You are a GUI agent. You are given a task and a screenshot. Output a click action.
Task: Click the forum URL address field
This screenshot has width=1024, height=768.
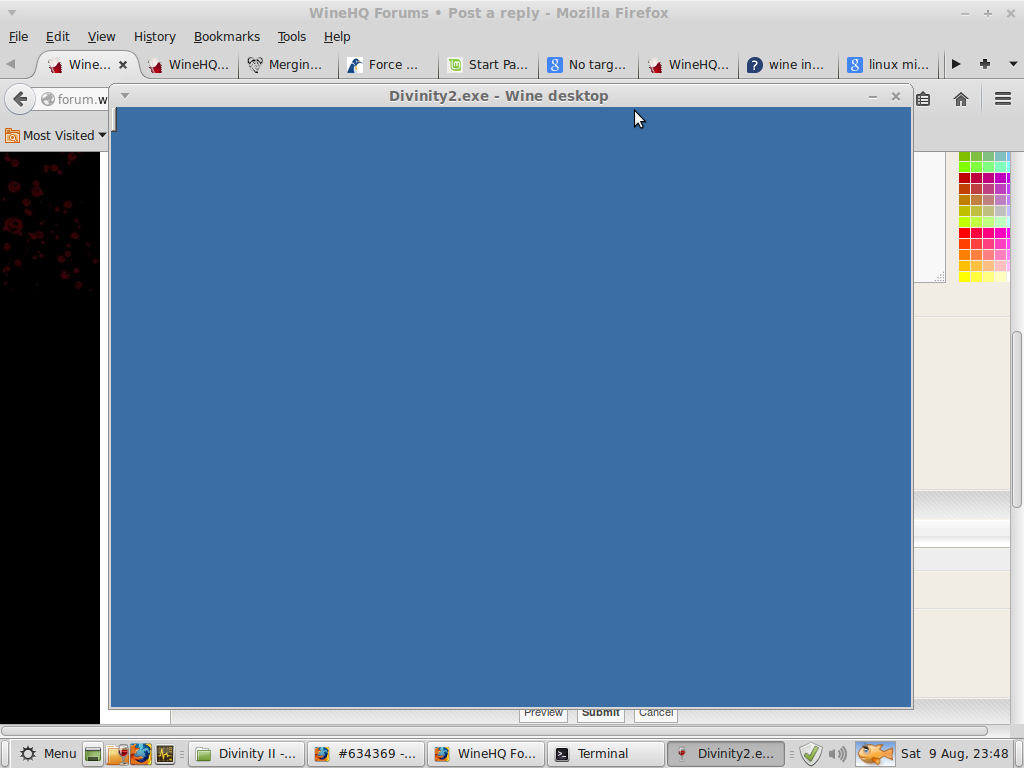coord(73,99)
